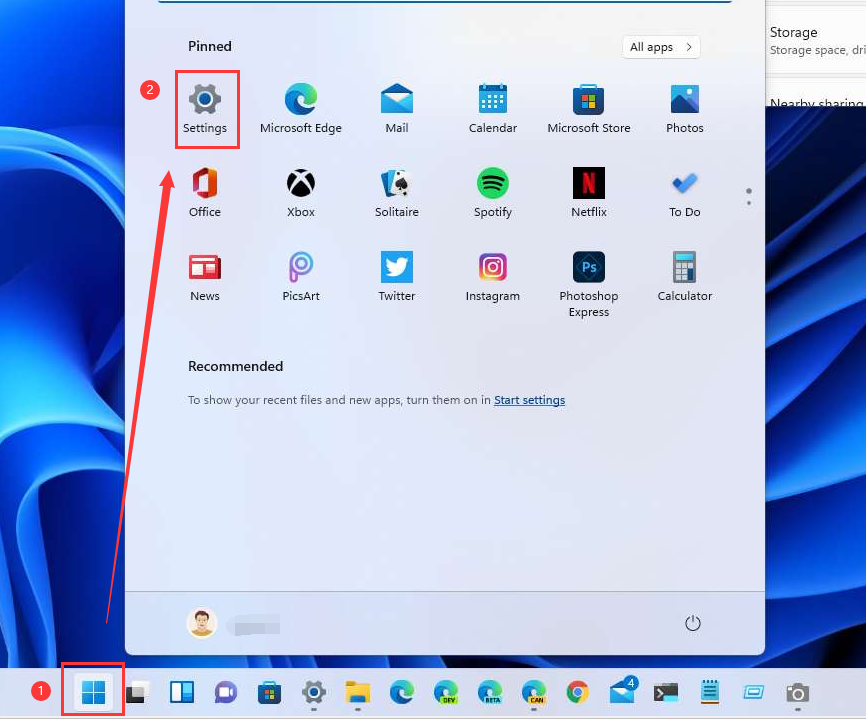Open Edge Dev from the taskbar

[x=446, y=691]
